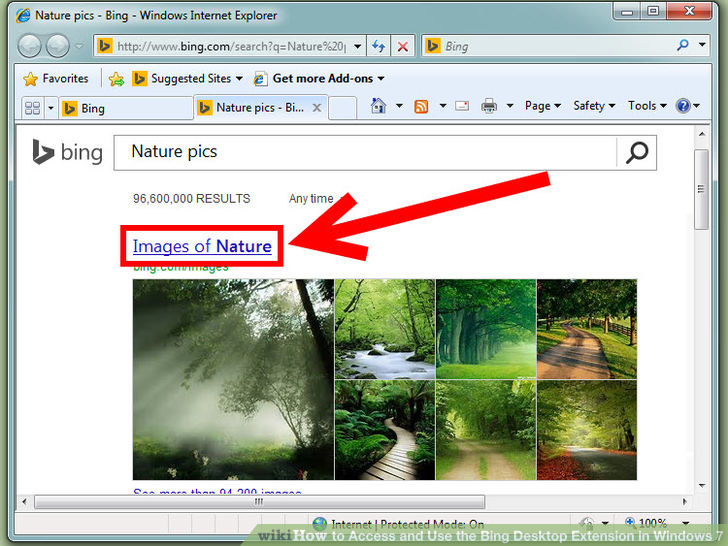The image size is (728, 546).
Task: Select the Nature pics - Bi... tab
Action: click(253, 108)
